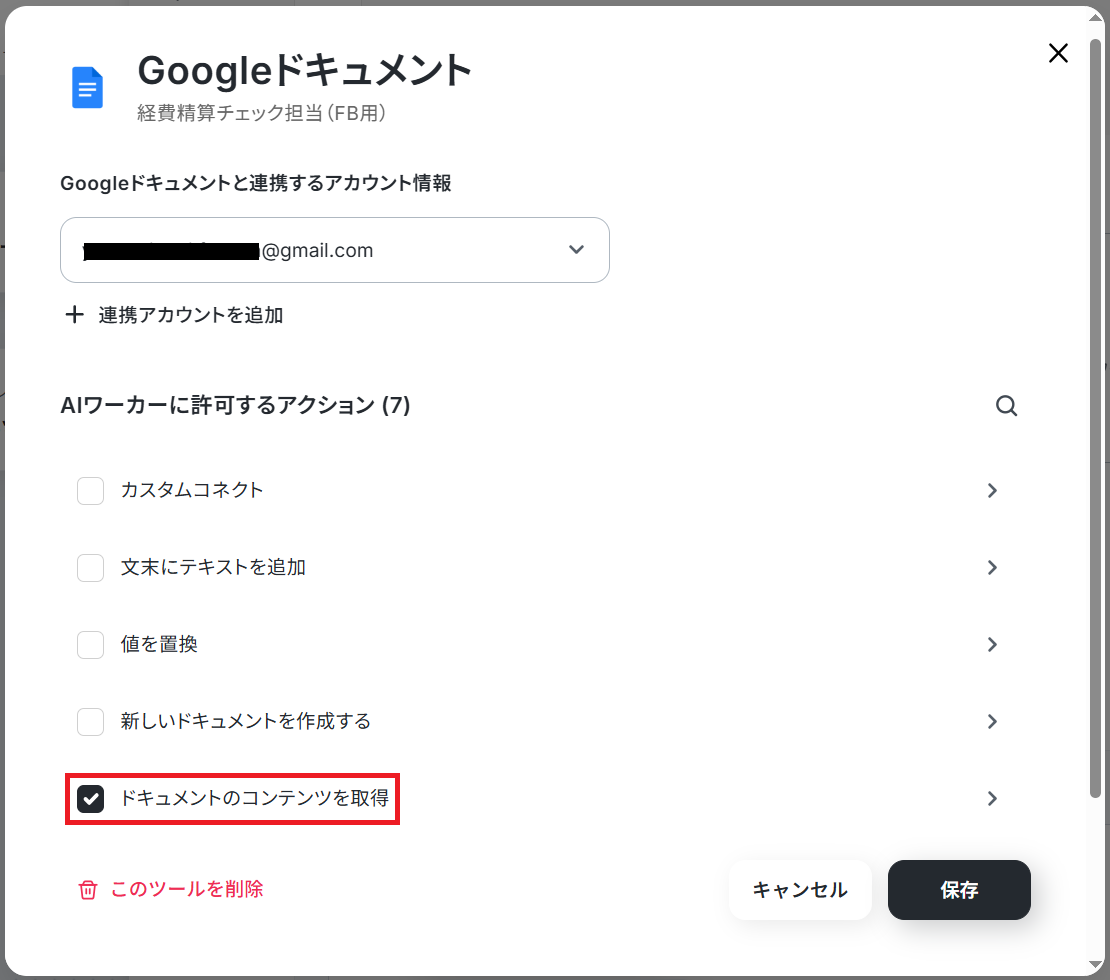This screenshot has height=980, width=1110.
Task: Uncheck ドキュメントのコンテンツを取得 checkbox
Action: pyautogui.click(x=91, y=799)
